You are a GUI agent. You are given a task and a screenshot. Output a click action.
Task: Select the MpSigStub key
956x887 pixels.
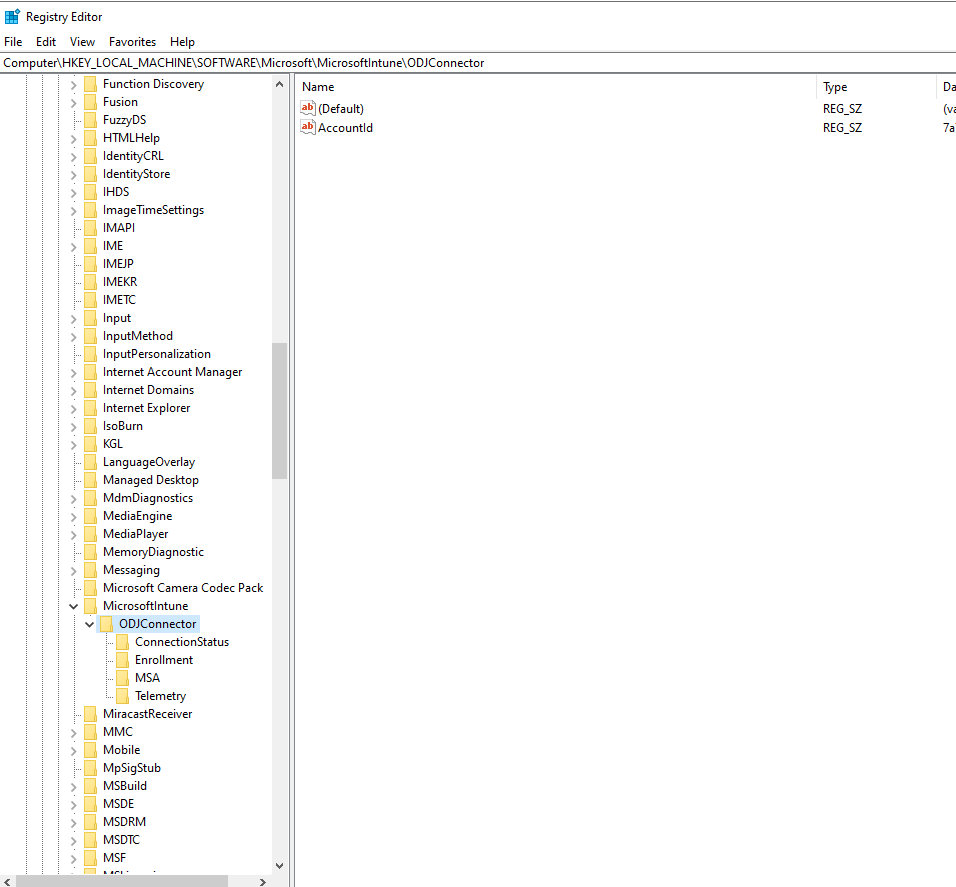pos(132,768)
